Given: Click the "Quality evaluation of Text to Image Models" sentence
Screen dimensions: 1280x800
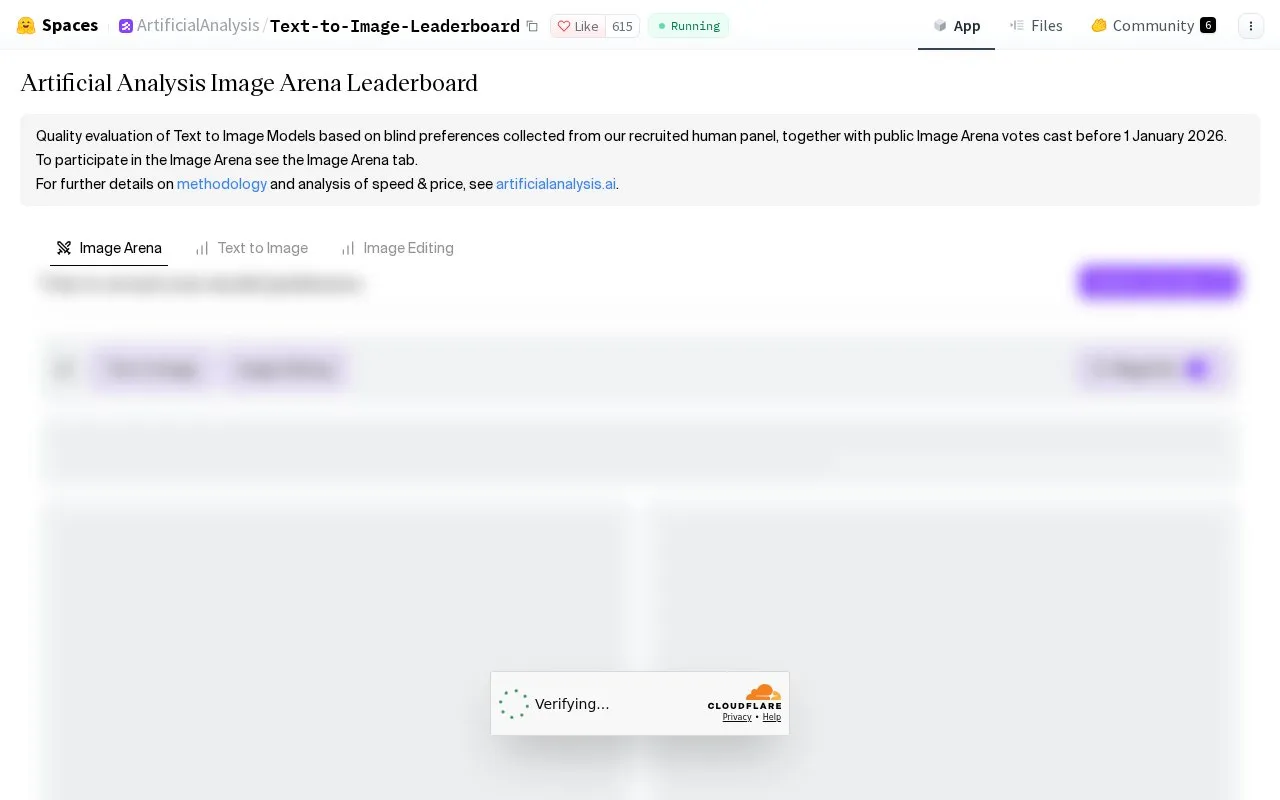Looking at the screenshot, I should pos(631,136).
